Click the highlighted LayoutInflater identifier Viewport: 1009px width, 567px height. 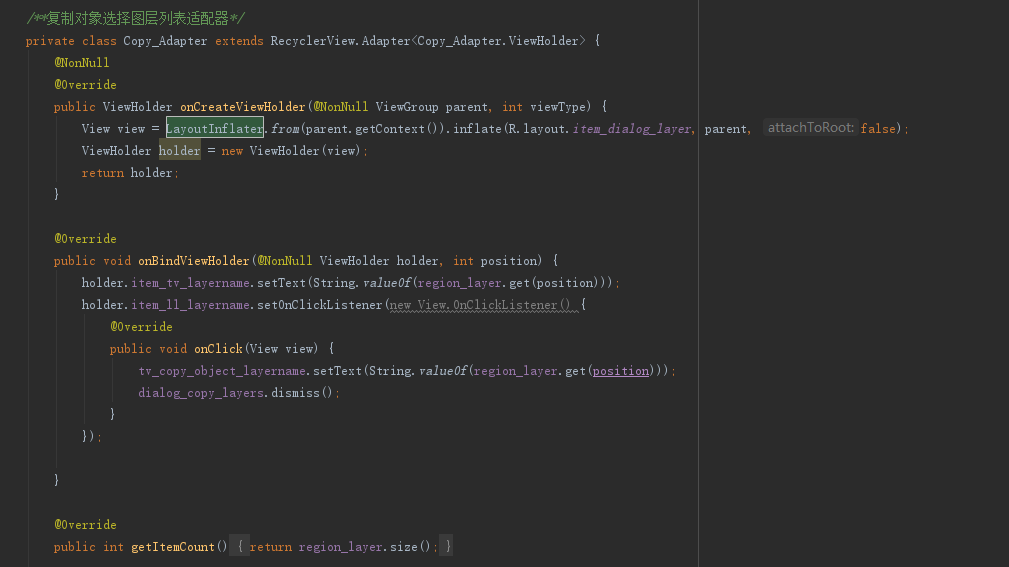(215, 128)
